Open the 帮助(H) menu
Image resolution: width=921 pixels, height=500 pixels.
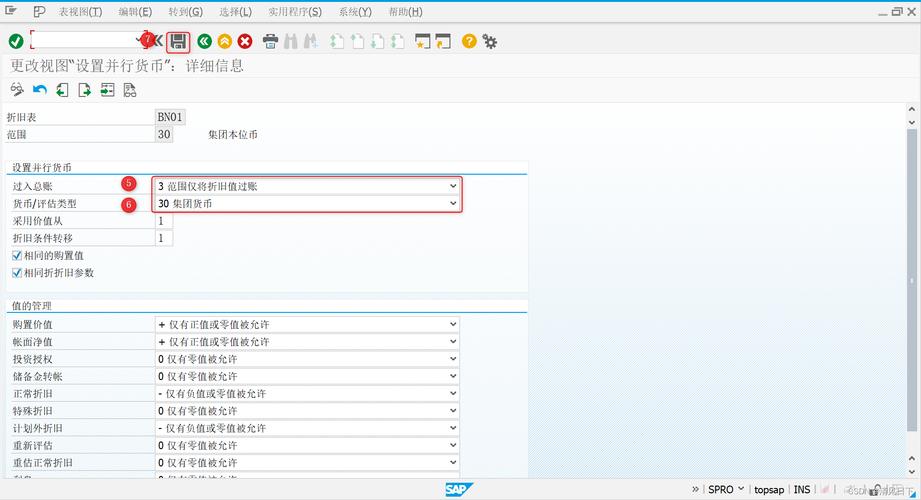point(405,12)
